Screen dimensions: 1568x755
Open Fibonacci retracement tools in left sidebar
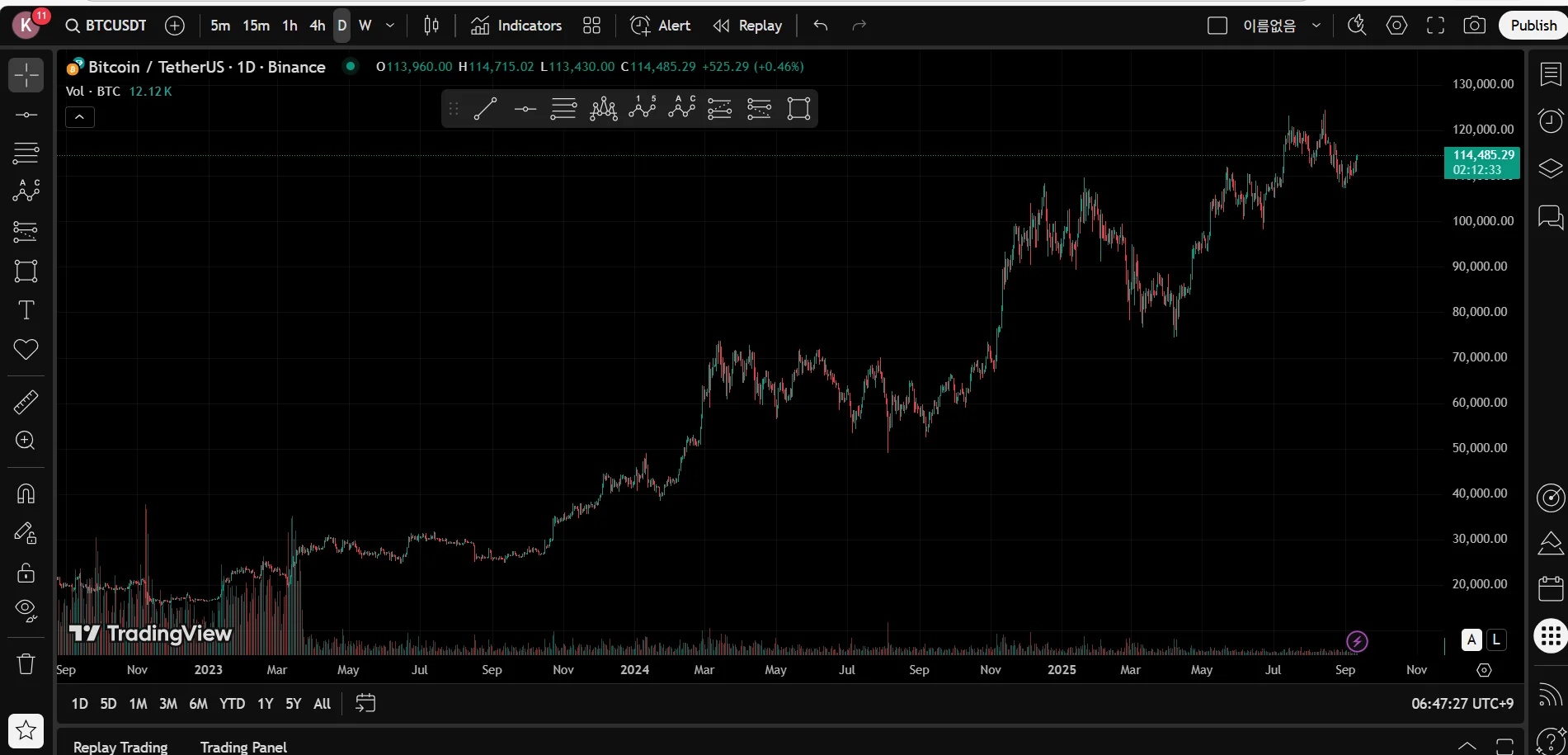click(x=26, y=153)
